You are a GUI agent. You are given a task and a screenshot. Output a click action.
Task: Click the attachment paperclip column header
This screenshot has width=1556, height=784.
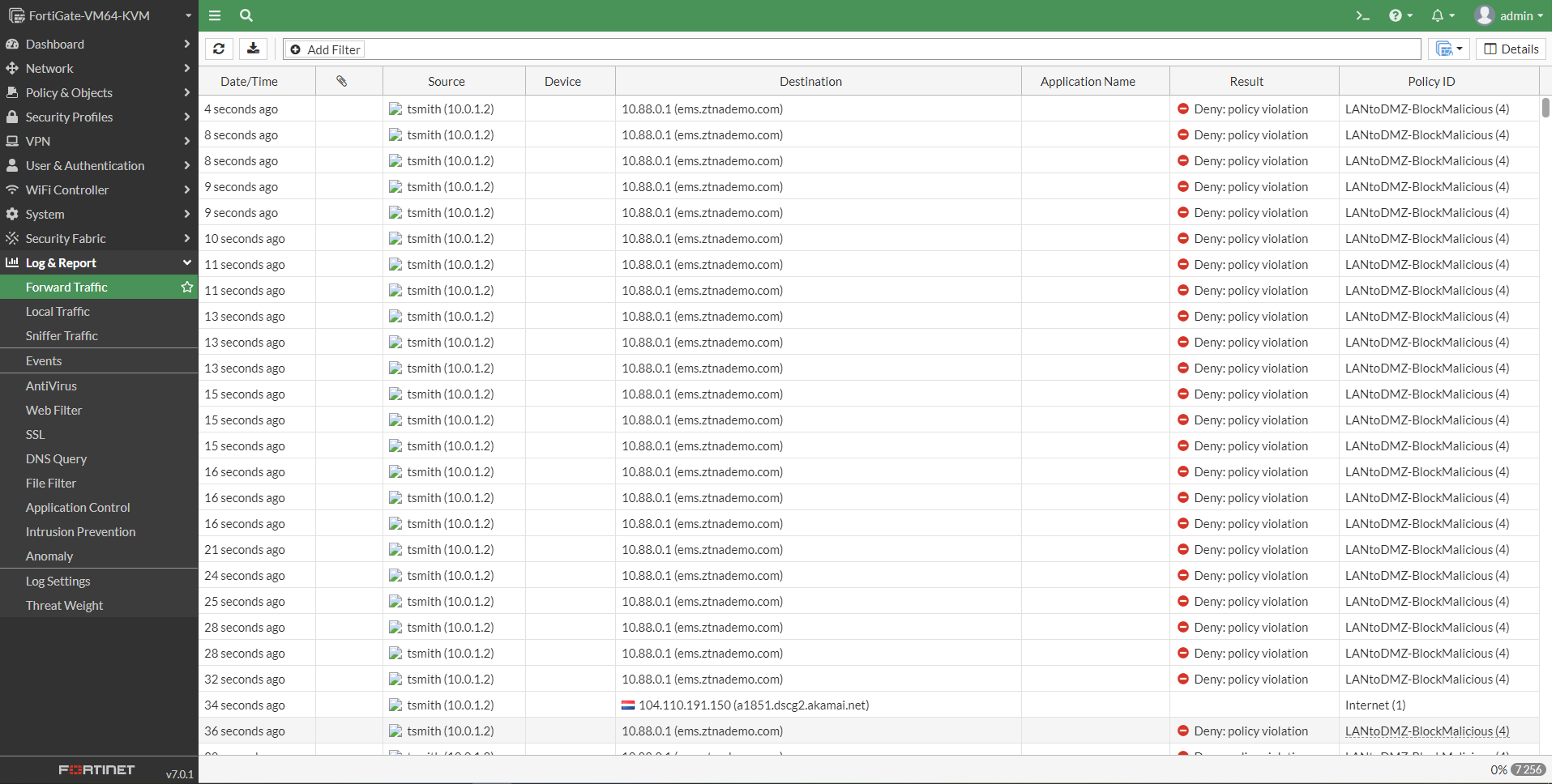tap(349, 81)
